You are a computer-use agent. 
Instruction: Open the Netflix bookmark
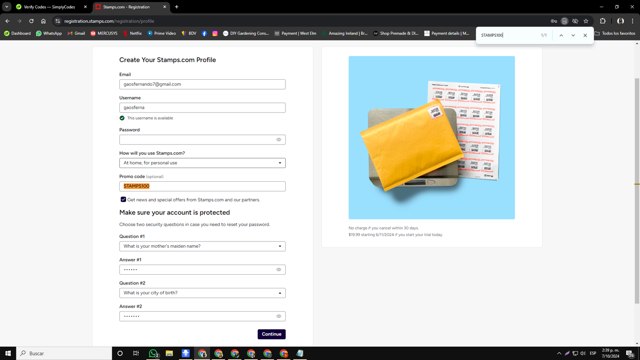tap(132, 33)
